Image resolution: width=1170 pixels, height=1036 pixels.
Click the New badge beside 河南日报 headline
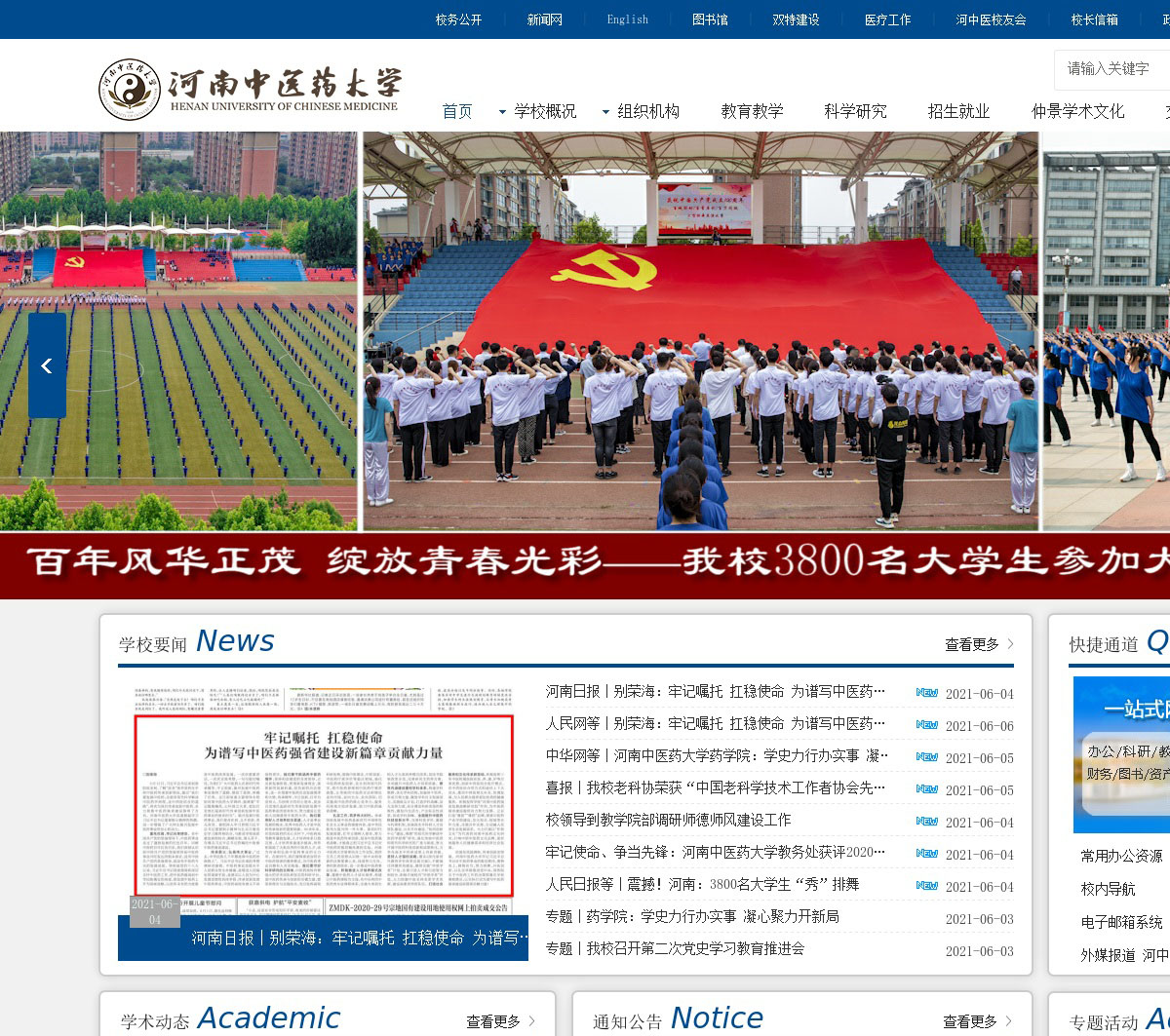(x=926, y=693)
